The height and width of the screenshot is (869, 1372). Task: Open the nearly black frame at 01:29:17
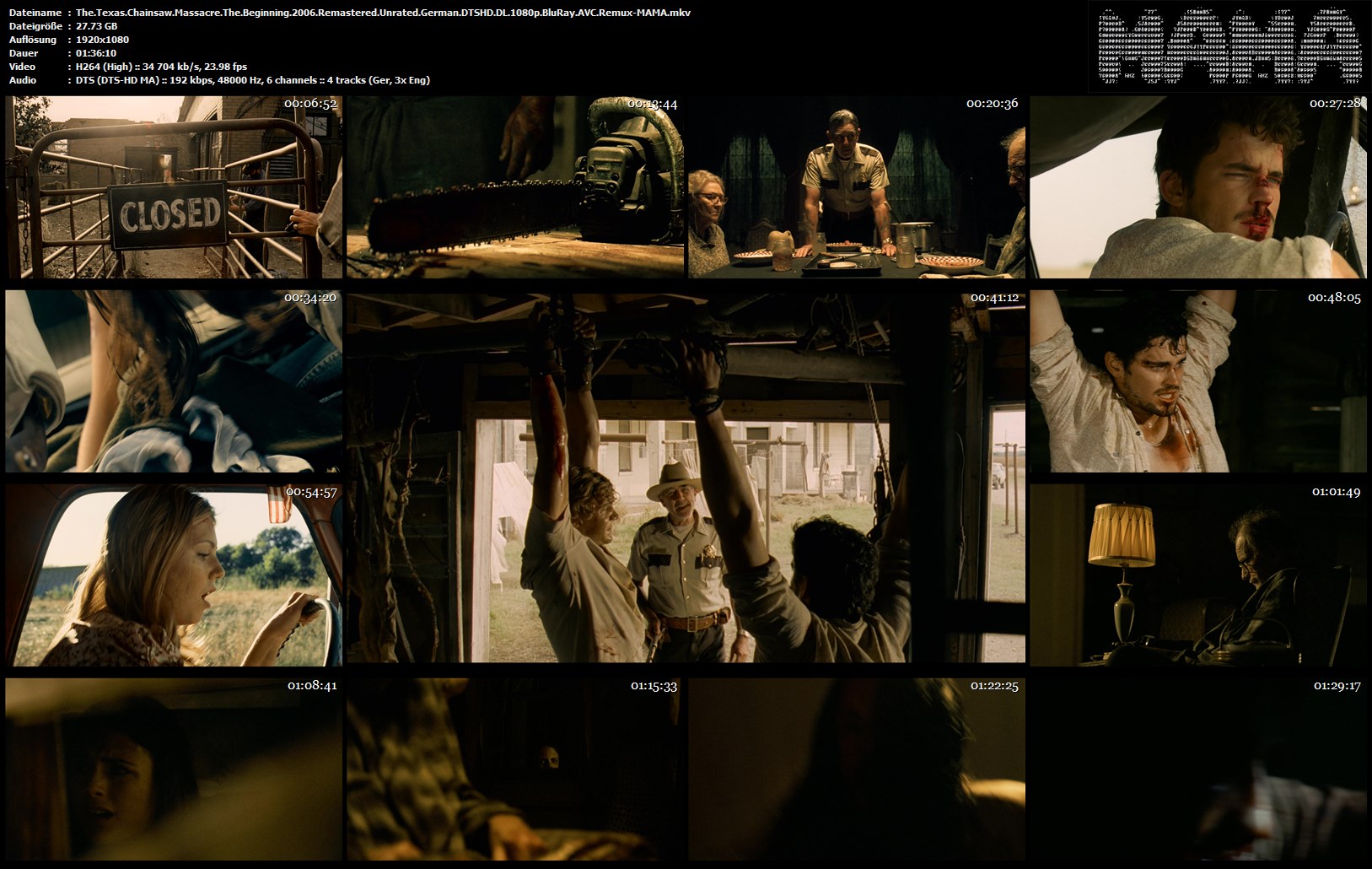pyautogui.click(x=1198, y=769)
